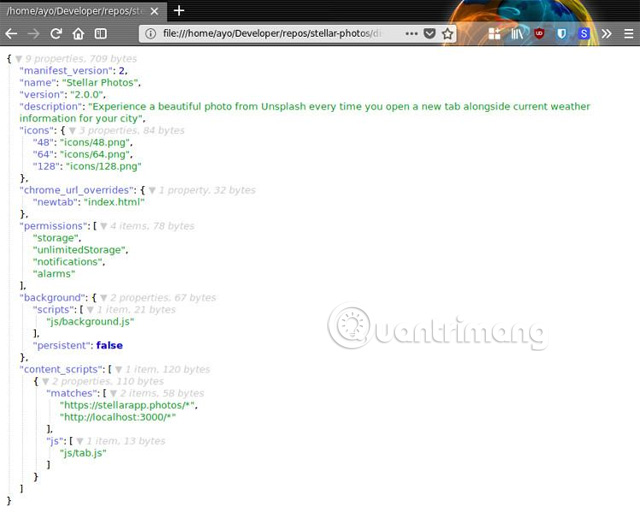Click the "description" key

click(51, 107)
